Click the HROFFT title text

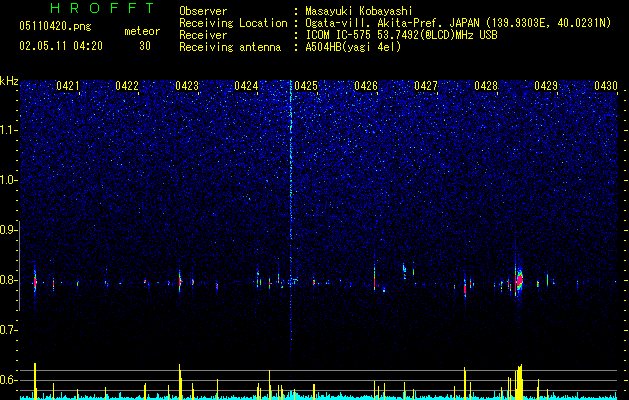(103, 8)
